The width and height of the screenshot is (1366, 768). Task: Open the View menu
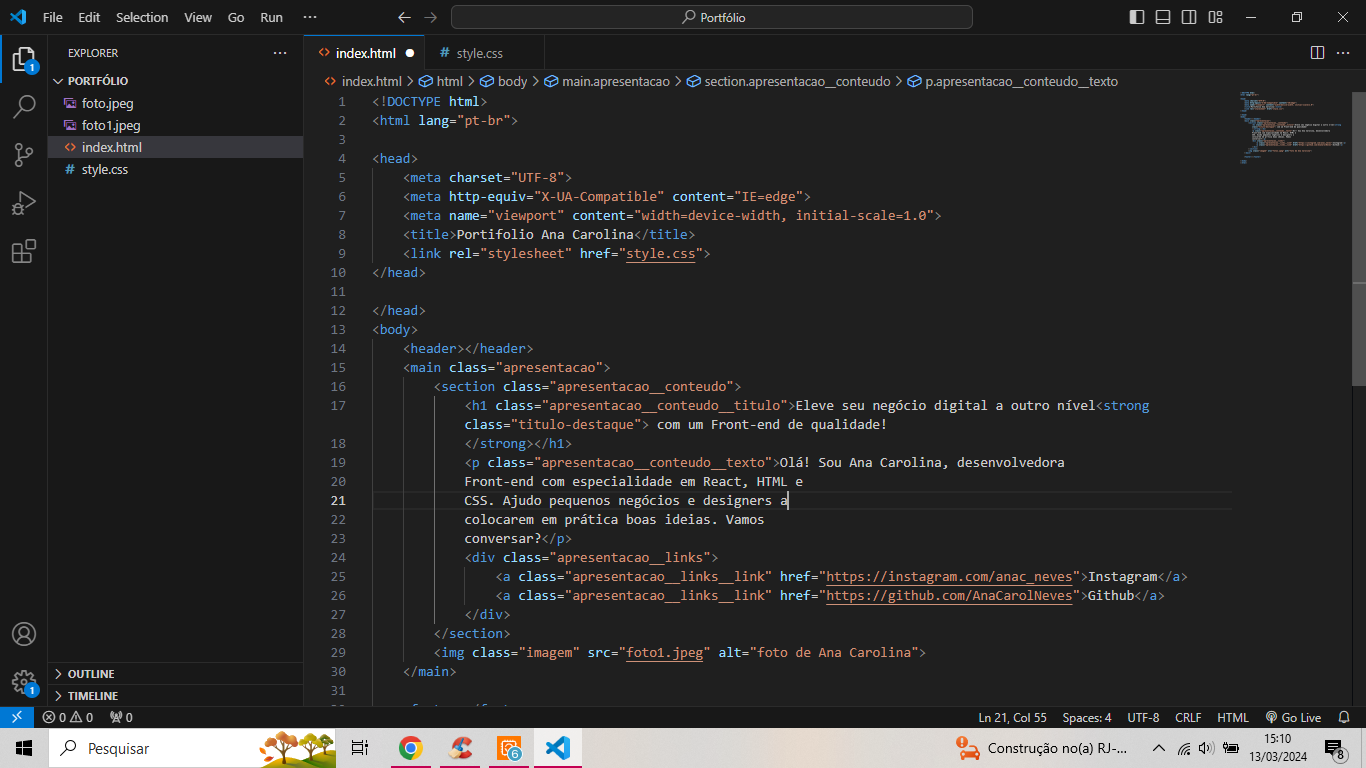[198, 17]
